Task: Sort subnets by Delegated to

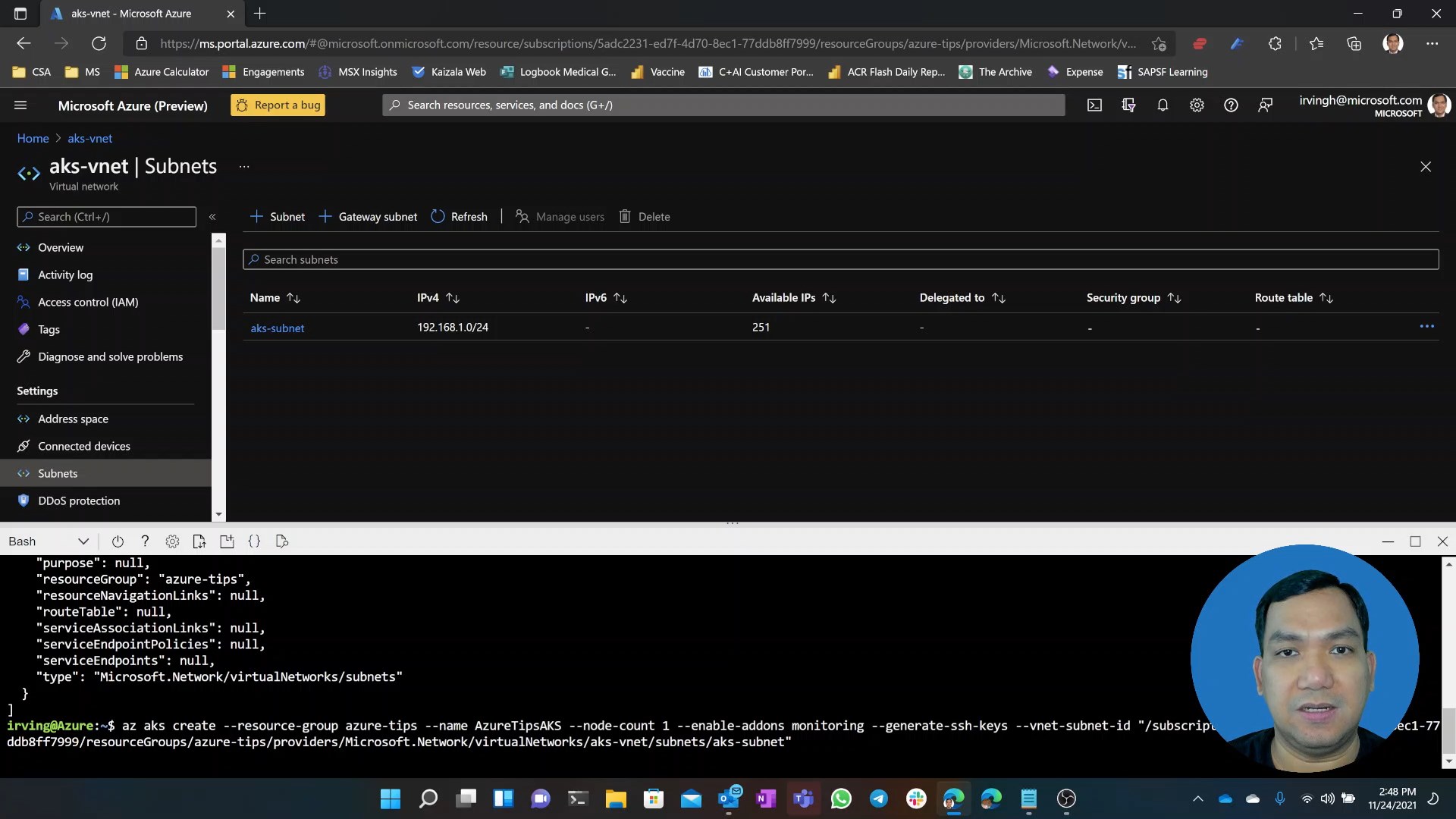Action: (x=962, y=298)
